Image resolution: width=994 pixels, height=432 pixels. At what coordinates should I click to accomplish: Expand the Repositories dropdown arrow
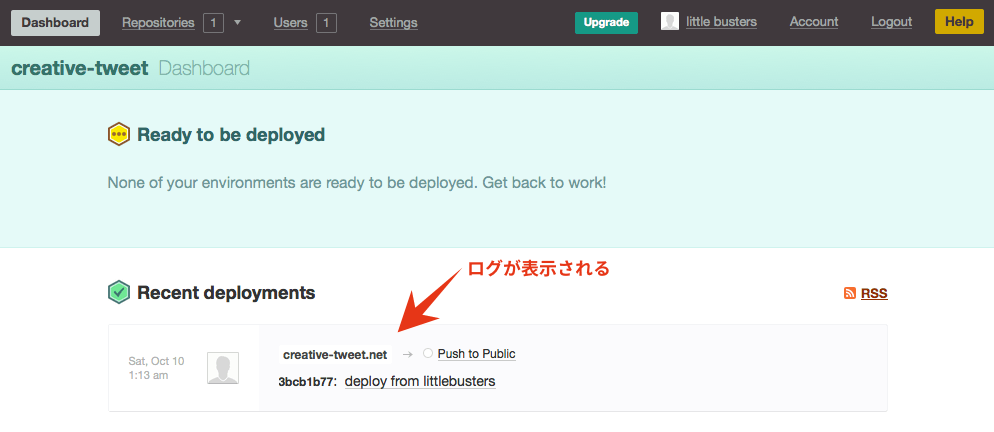click(237, 22)
